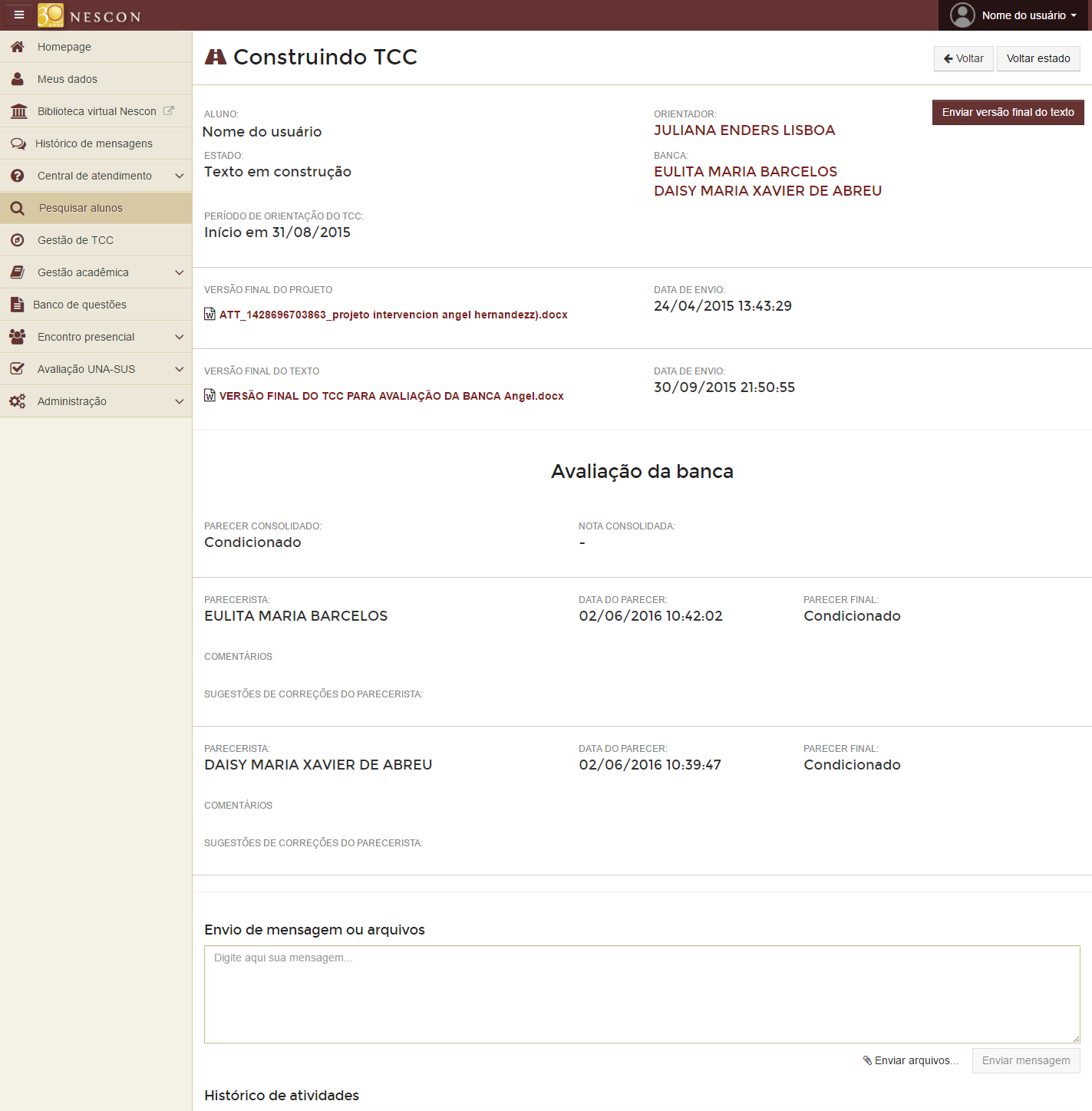1092x1111 pixels.
Task: Click the NESCON brand text
Action: pyautogui.click(x=105, y=17)
